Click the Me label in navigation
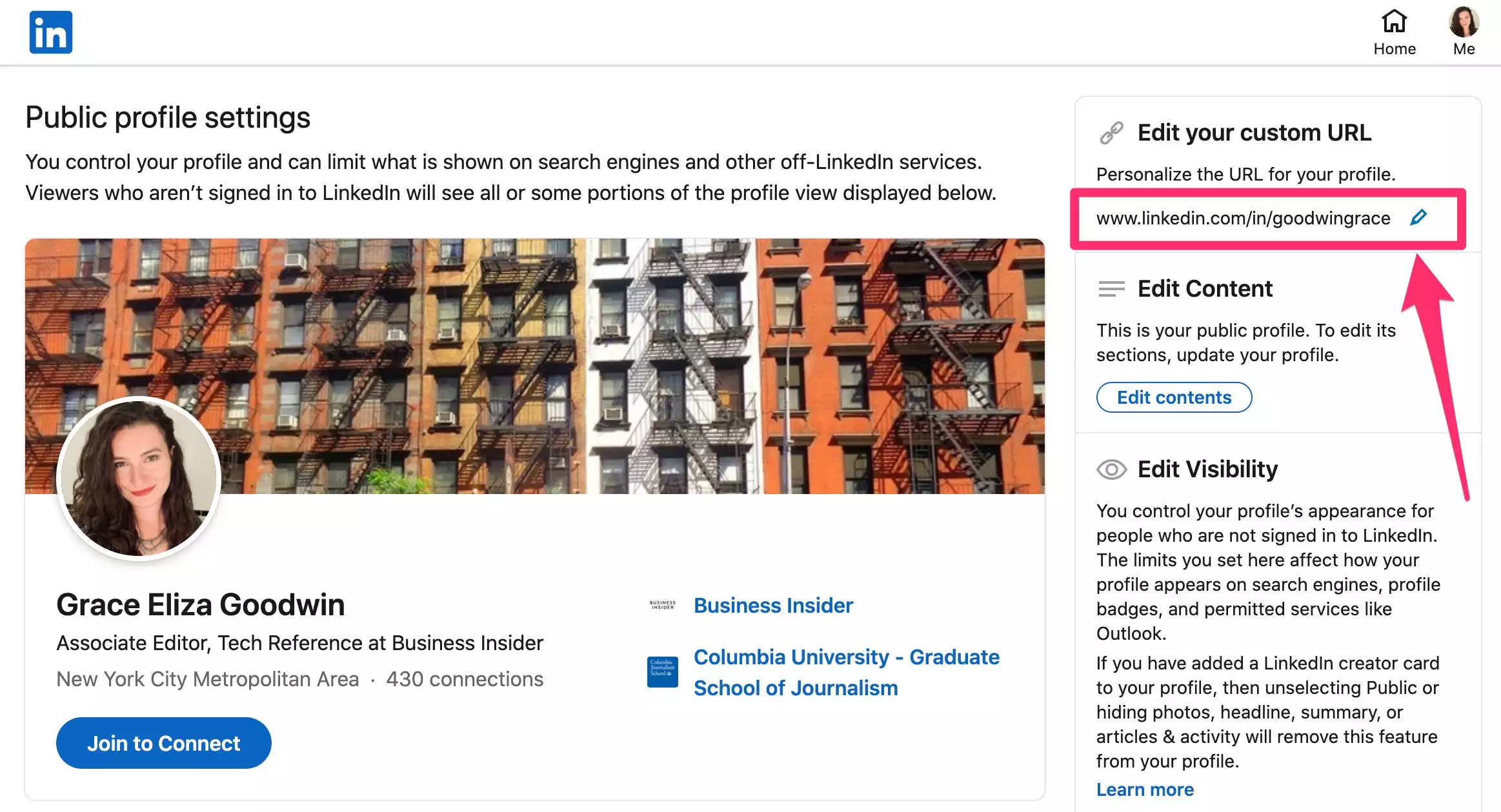Image resolution: width=1501 pixels, height=812 pixels. [x=1464, y=49]
